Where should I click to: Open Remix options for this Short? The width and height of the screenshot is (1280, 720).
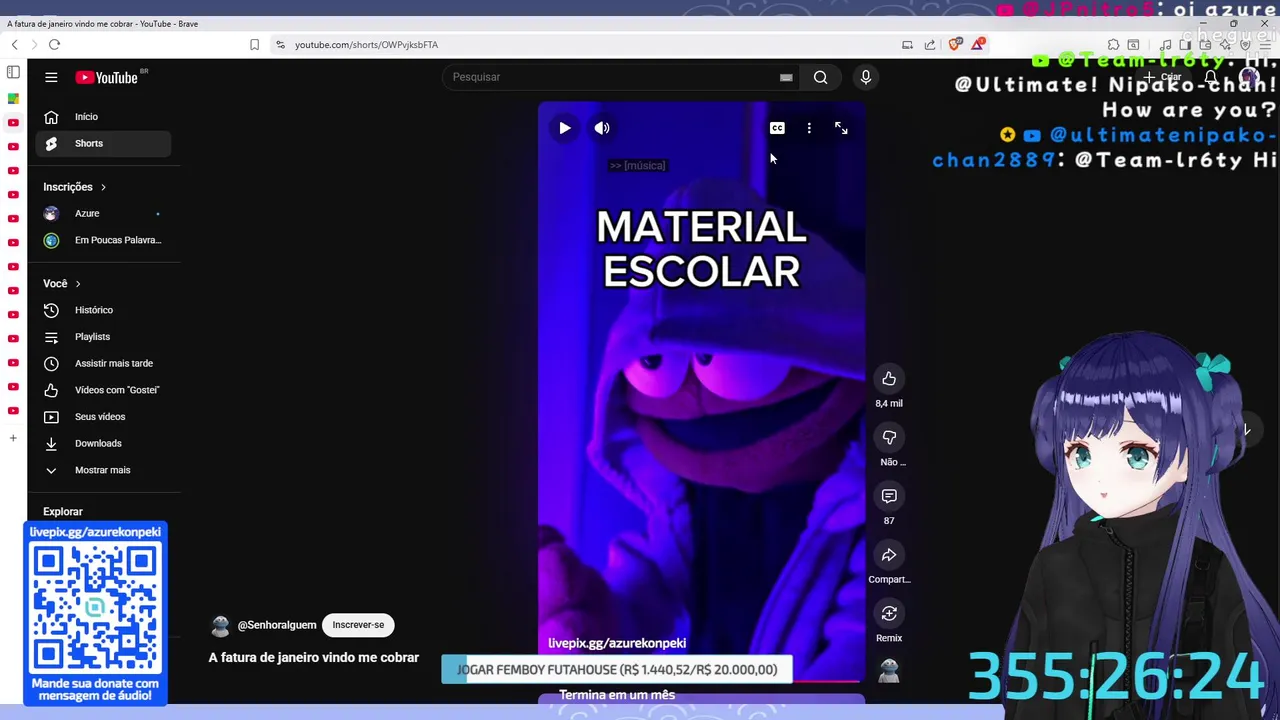click(x=889, y=614)
